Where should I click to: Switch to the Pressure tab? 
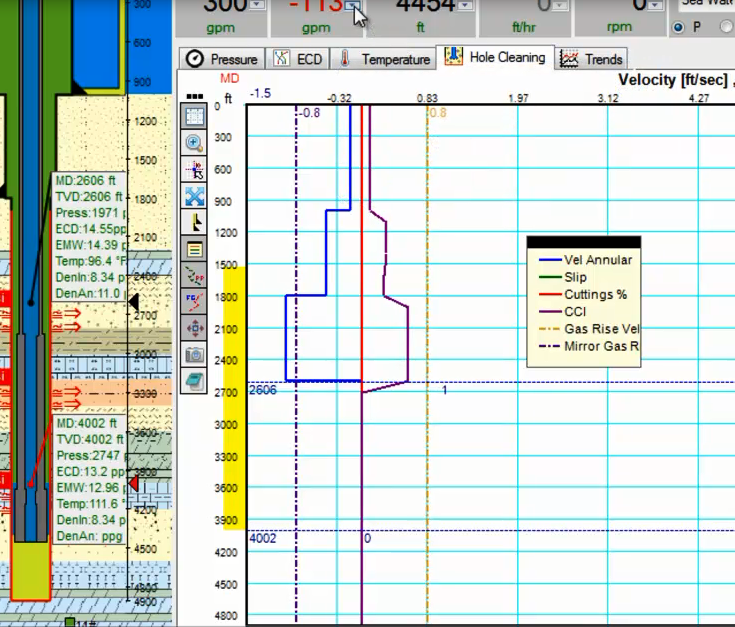tap(222, 59)
